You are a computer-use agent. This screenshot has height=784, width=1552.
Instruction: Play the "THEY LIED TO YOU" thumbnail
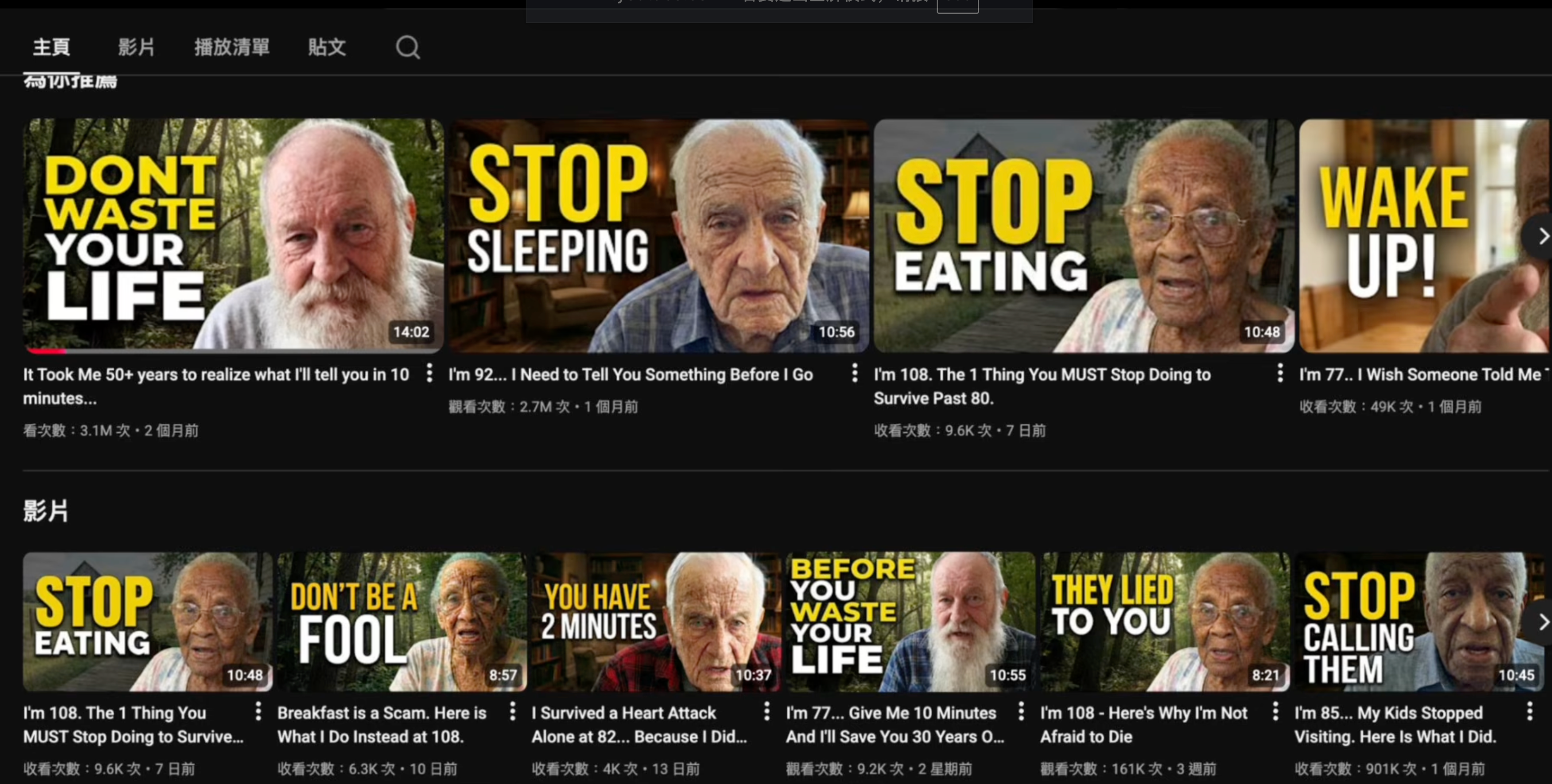click(1165, 622)
